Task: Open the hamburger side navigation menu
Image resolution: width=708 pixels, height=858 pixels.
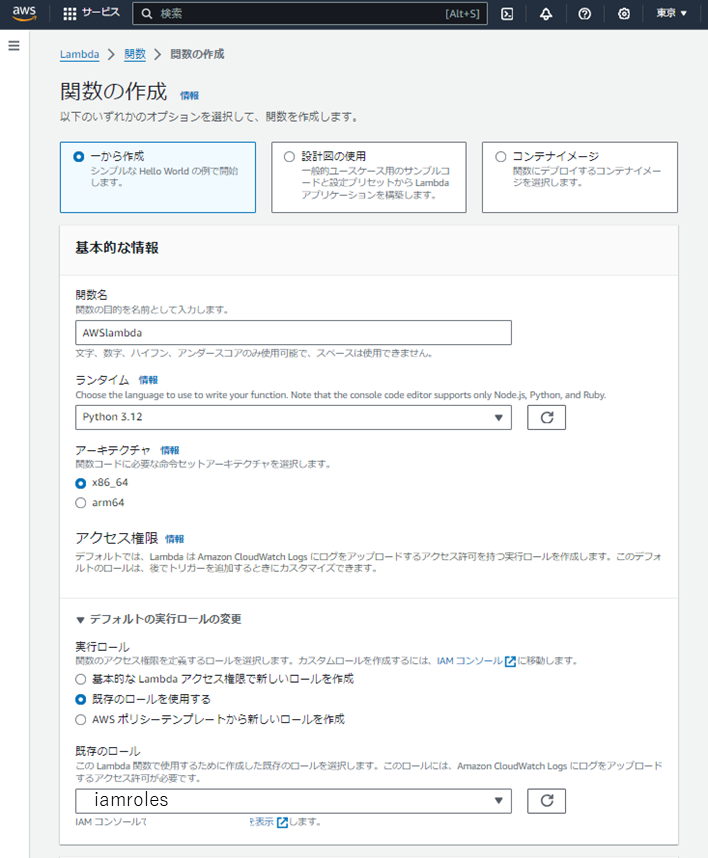Action: point(14,45)
